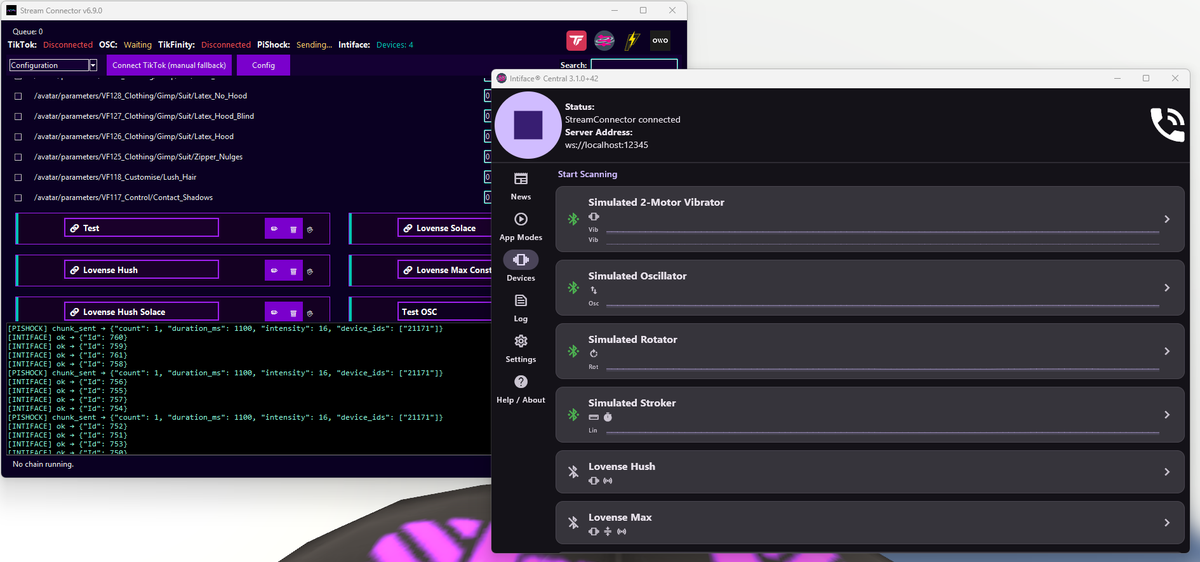The height and width of the screenshot is (562, 1200).
Task: Click the edit icon for Lovense Hush chain
Action: (x=274, y=270)
